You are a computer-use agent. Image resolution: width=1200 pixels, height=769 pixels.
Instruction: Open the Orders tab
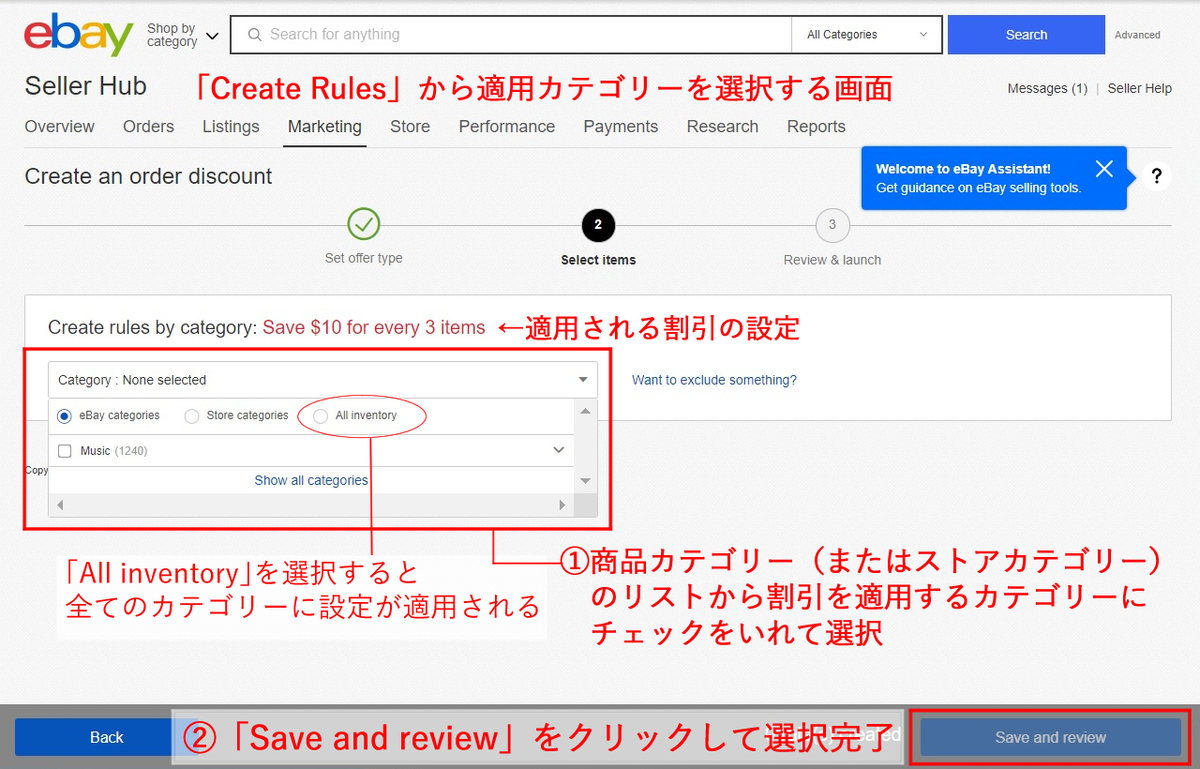pyautogui.click(x=148, y=127)
